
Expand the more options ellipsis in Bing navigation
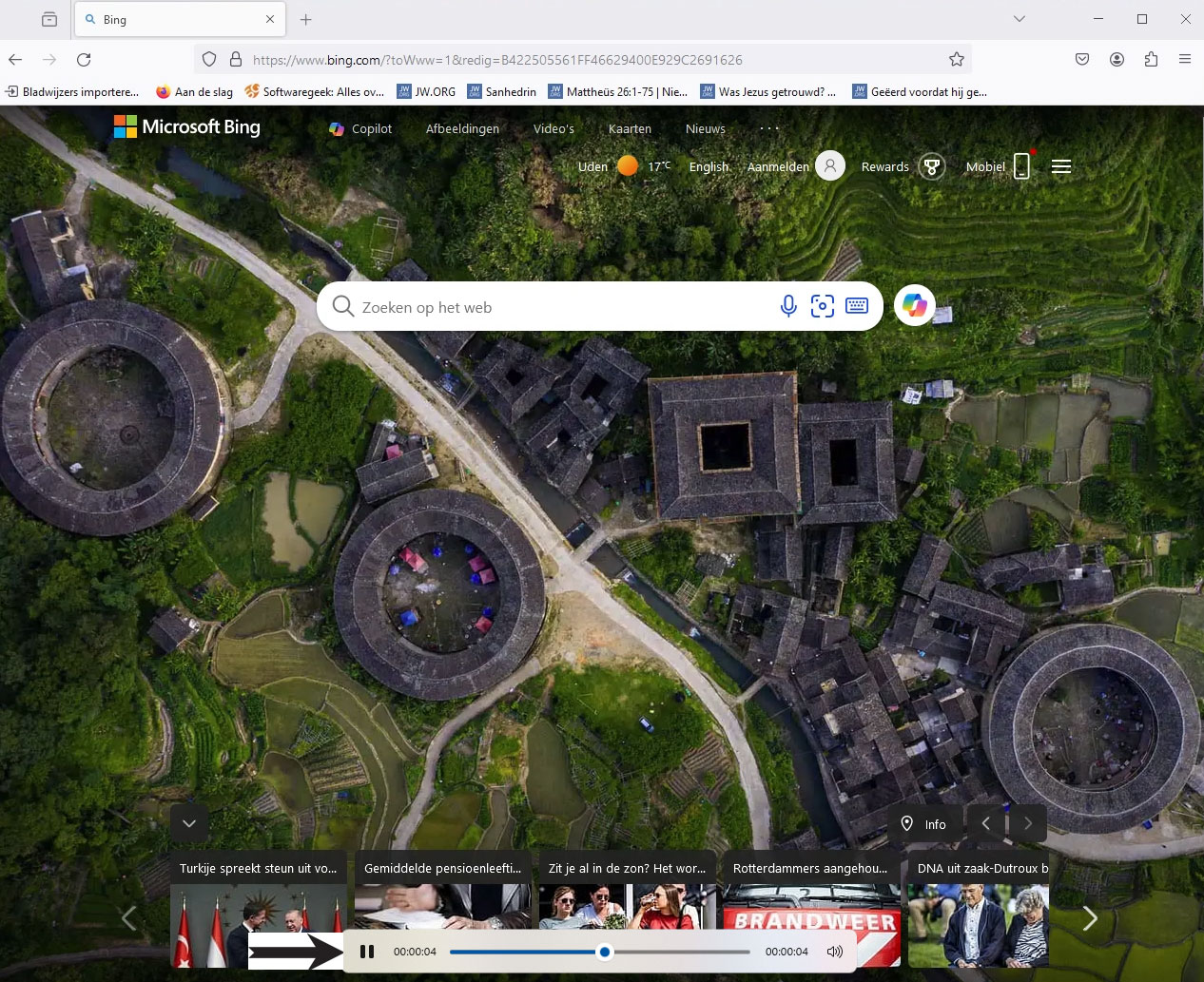pos(769,128)
